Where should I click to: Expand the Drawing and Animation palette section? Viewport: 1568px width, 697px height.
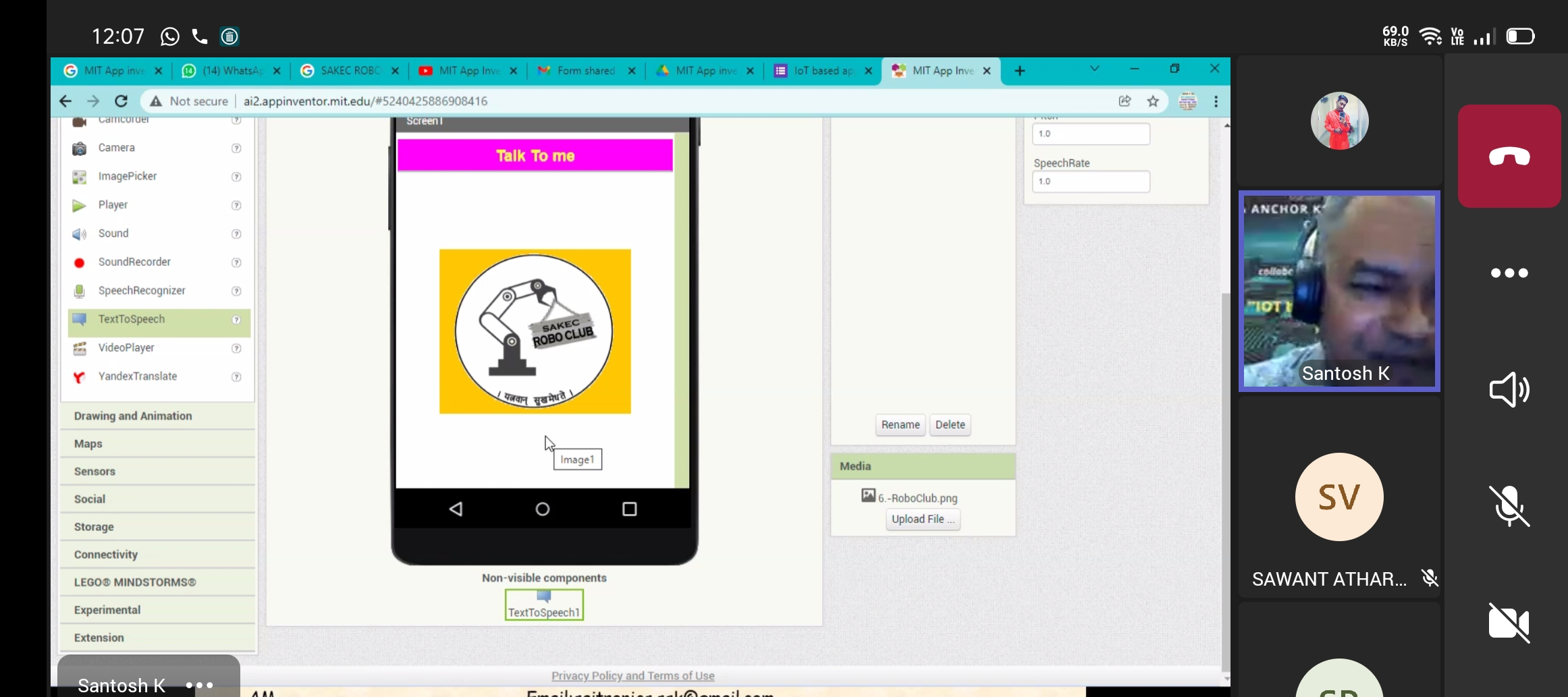pos(133,416)
